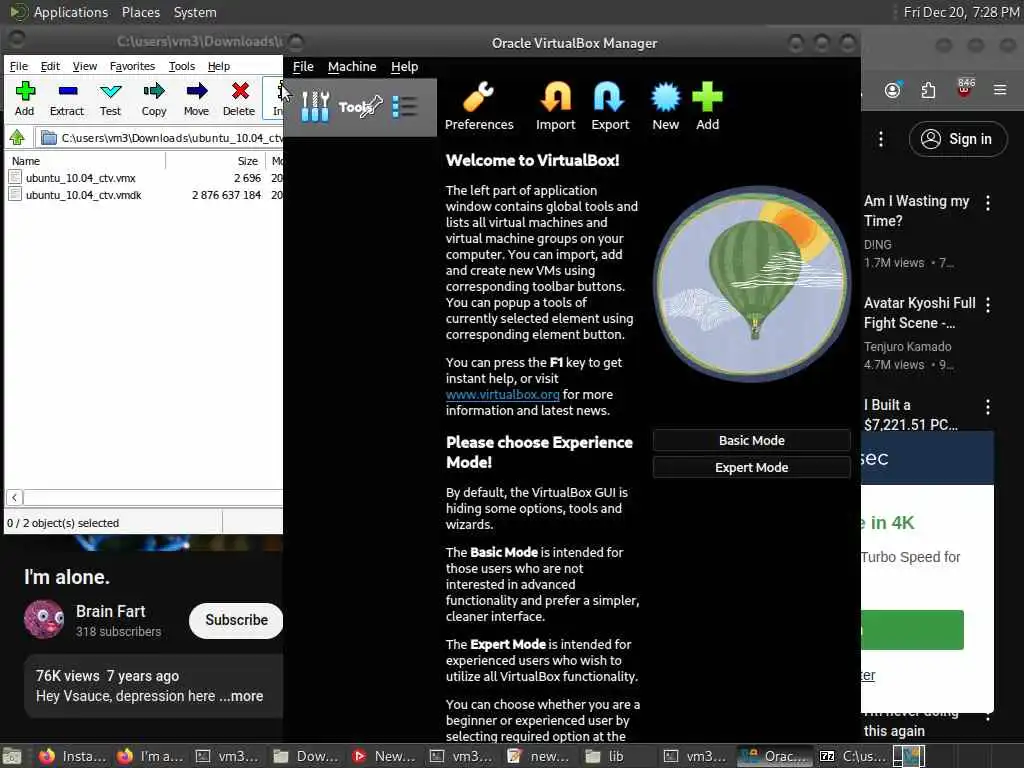Open the Brain Fart channel name

coord(110,612)
